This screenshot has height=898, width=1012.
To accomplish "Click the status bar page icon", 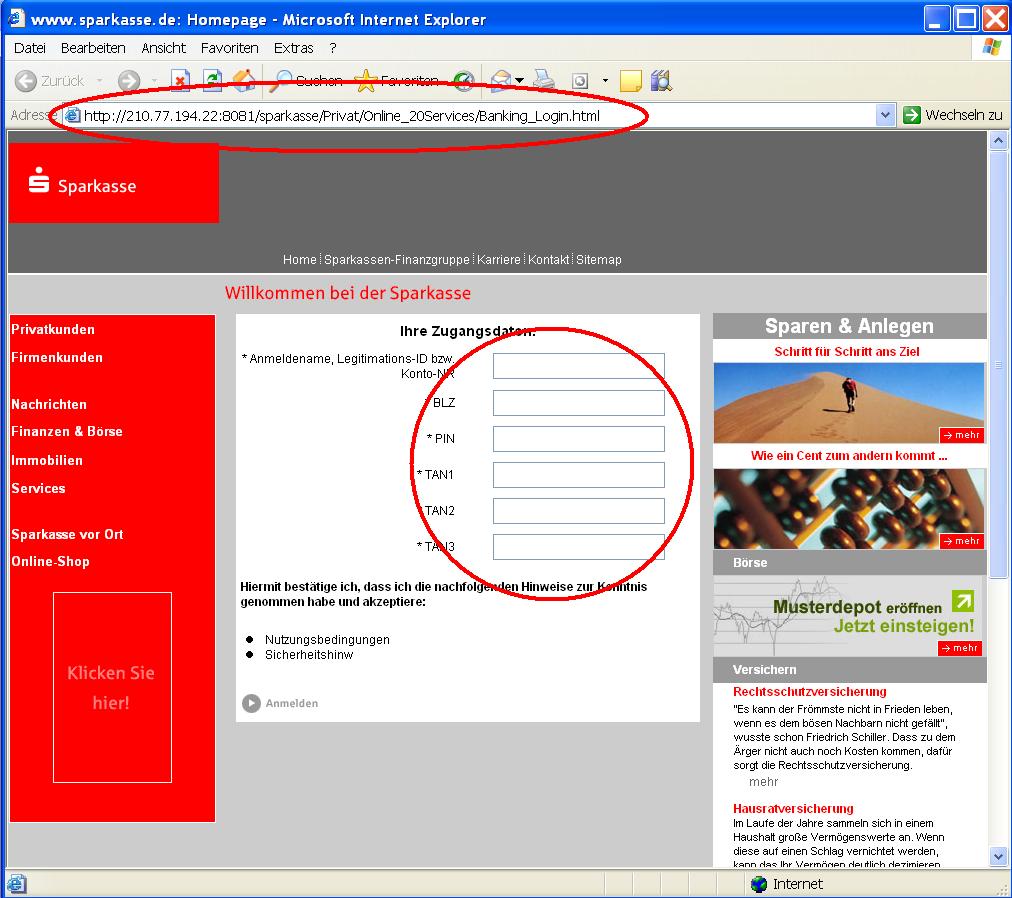I will click(17, 884).
